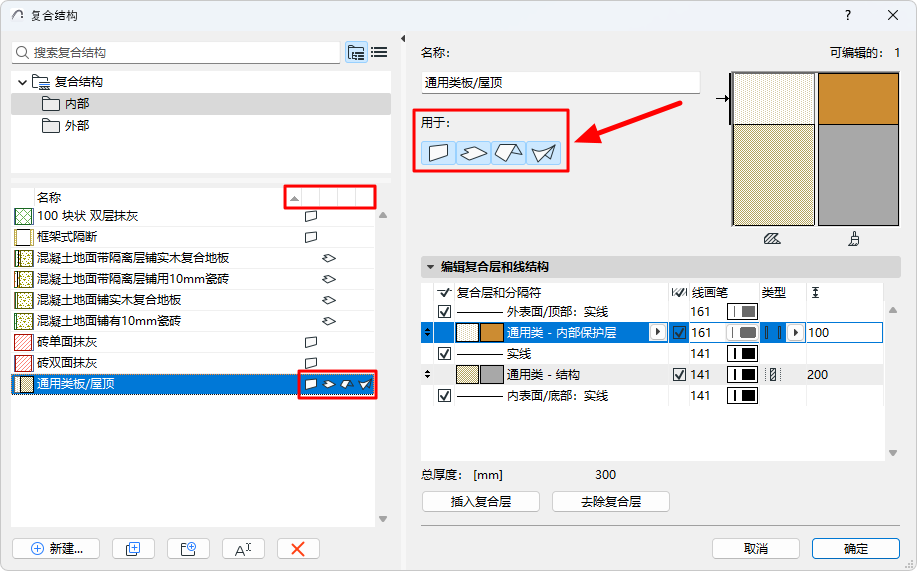The width and height of the screenshot is (917, 571).
Task: Select 混凝土地面带隔离层铺用10mm瓷砖 composite
Action: click(193, 279)
